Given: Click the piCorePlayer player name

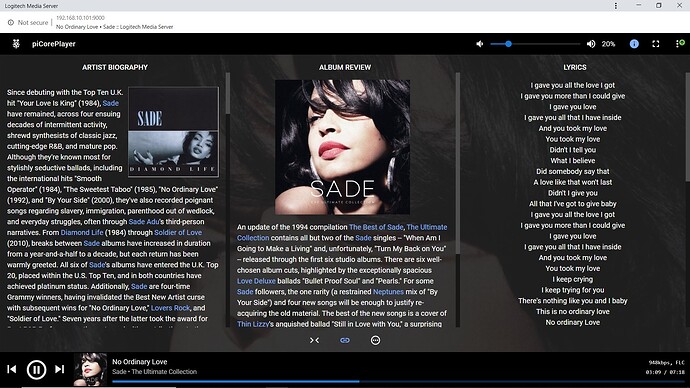Looking at the screenshot, I should click(54, 44).
